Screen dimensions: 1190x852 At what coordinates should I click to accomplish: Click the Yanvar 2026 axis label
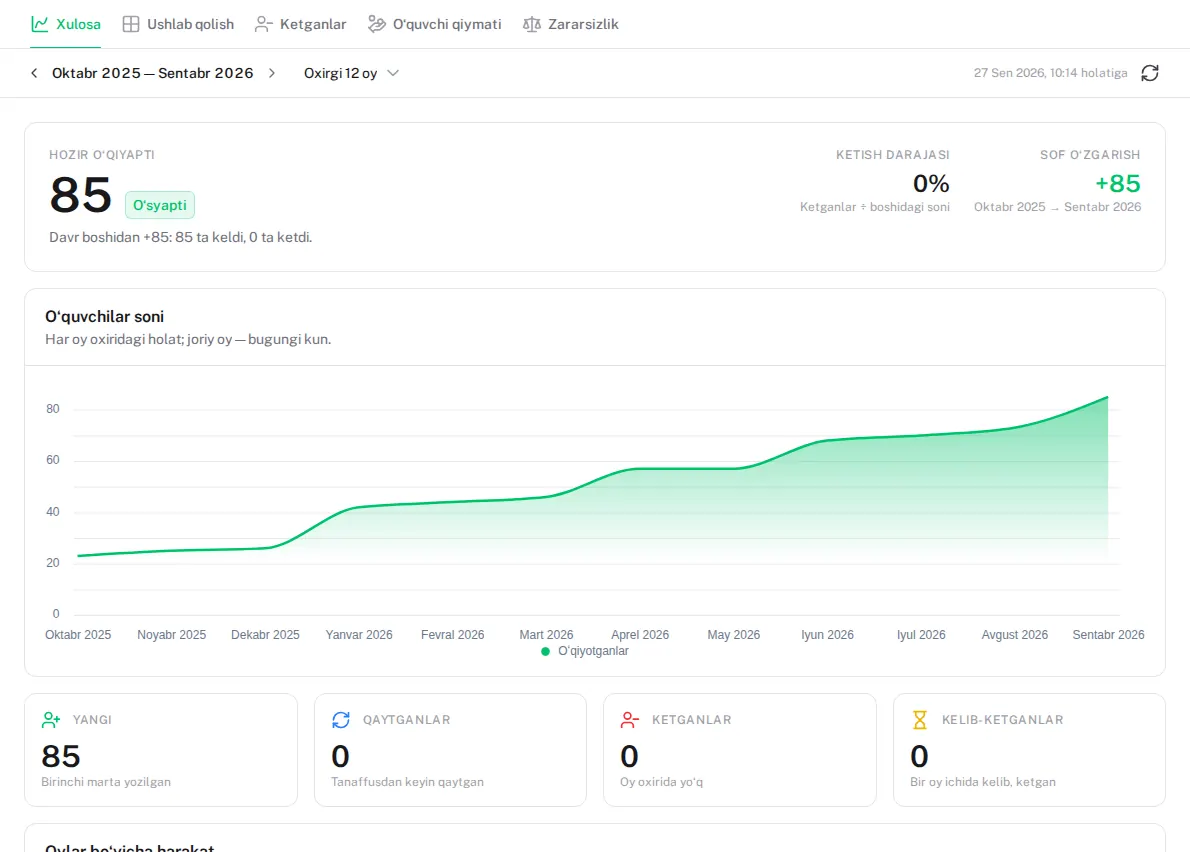click(x=359, y=634)
